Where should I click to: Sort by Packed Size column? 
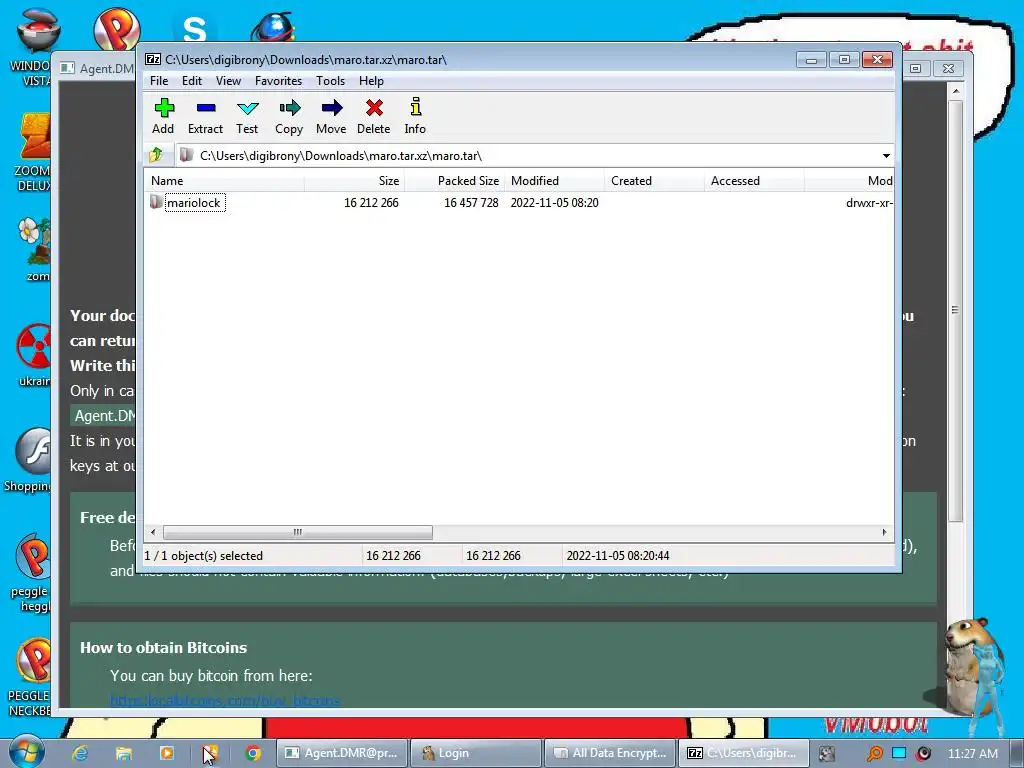[455, 181]
